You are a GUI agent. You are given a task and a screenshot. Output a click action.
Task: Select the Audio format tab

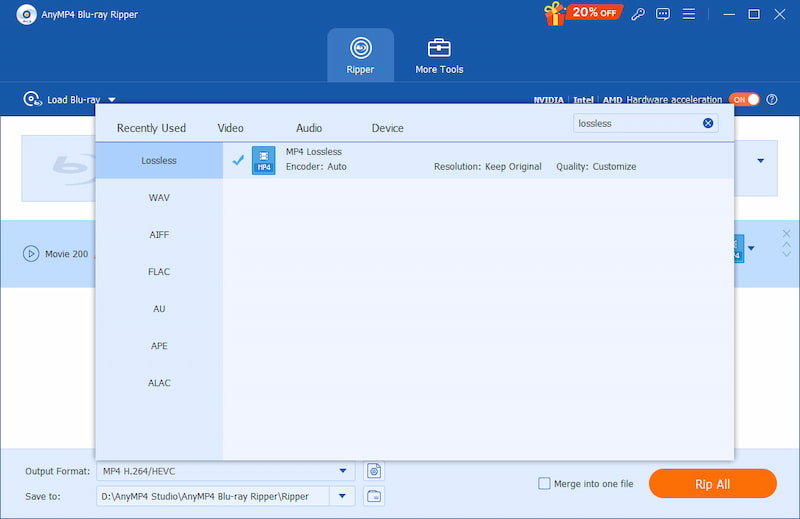pyautogui.click(x=309, y=128)
